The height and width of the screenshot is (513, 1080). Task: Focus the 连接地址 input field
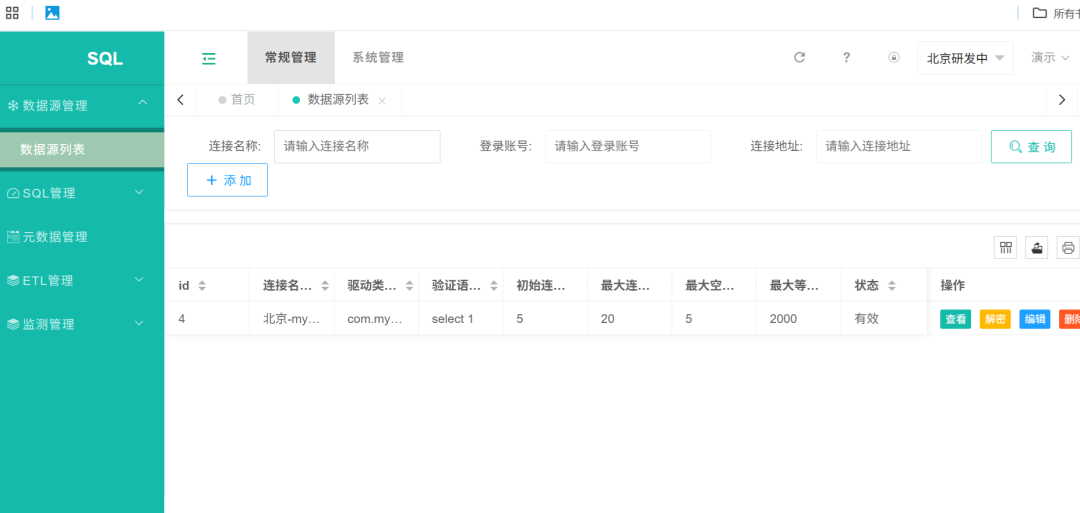[899, 147]
